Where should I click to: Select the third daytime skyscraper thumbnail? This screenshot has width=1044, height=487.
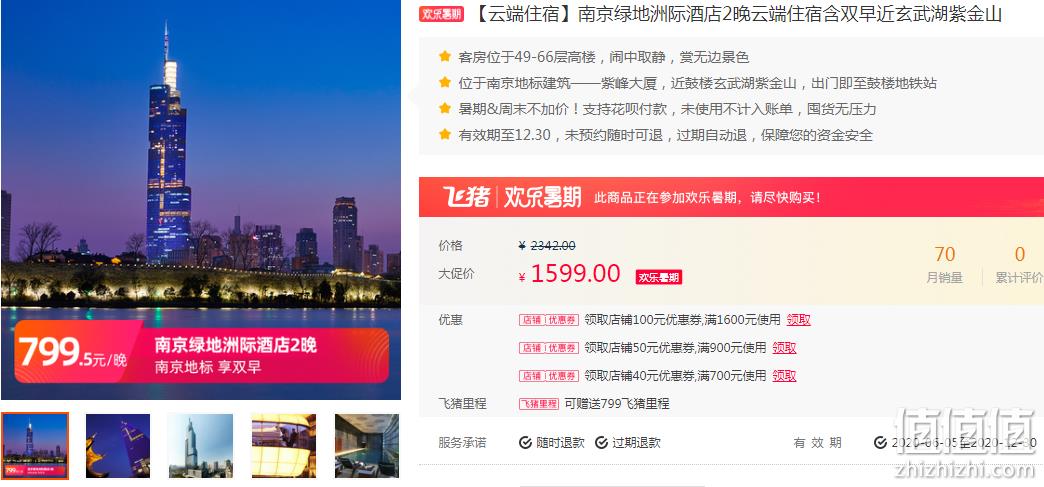tap(200, 446)
